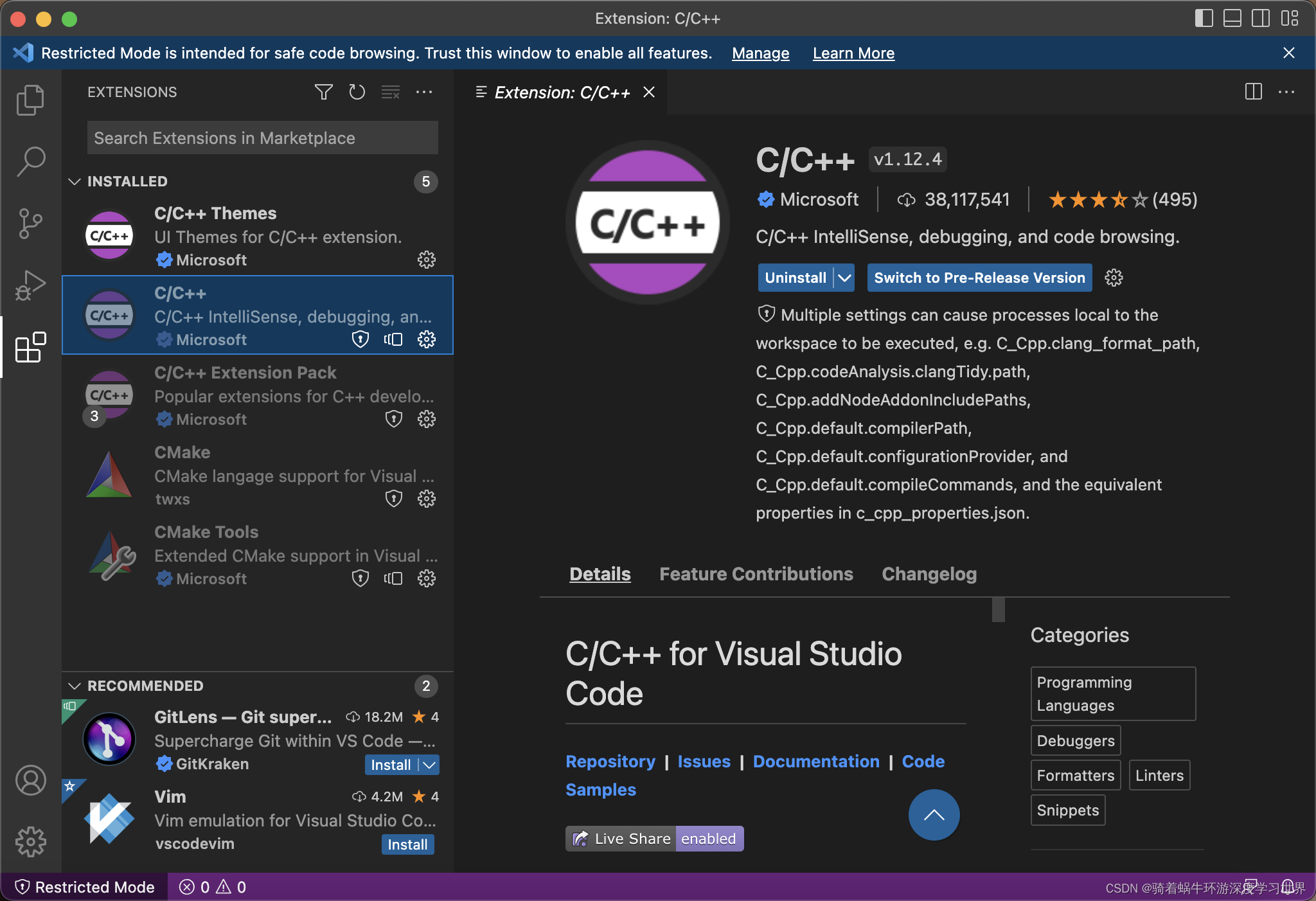Click the details pane scrollbar thumb

pyautogui.click(x=998, y=610)
